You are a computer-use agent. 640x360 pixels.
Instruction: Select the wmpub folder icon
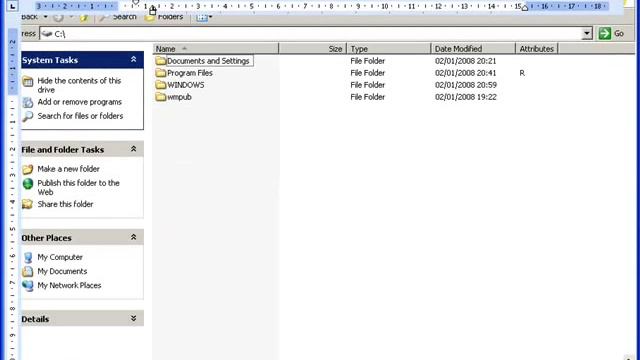[x=160, y=97]
